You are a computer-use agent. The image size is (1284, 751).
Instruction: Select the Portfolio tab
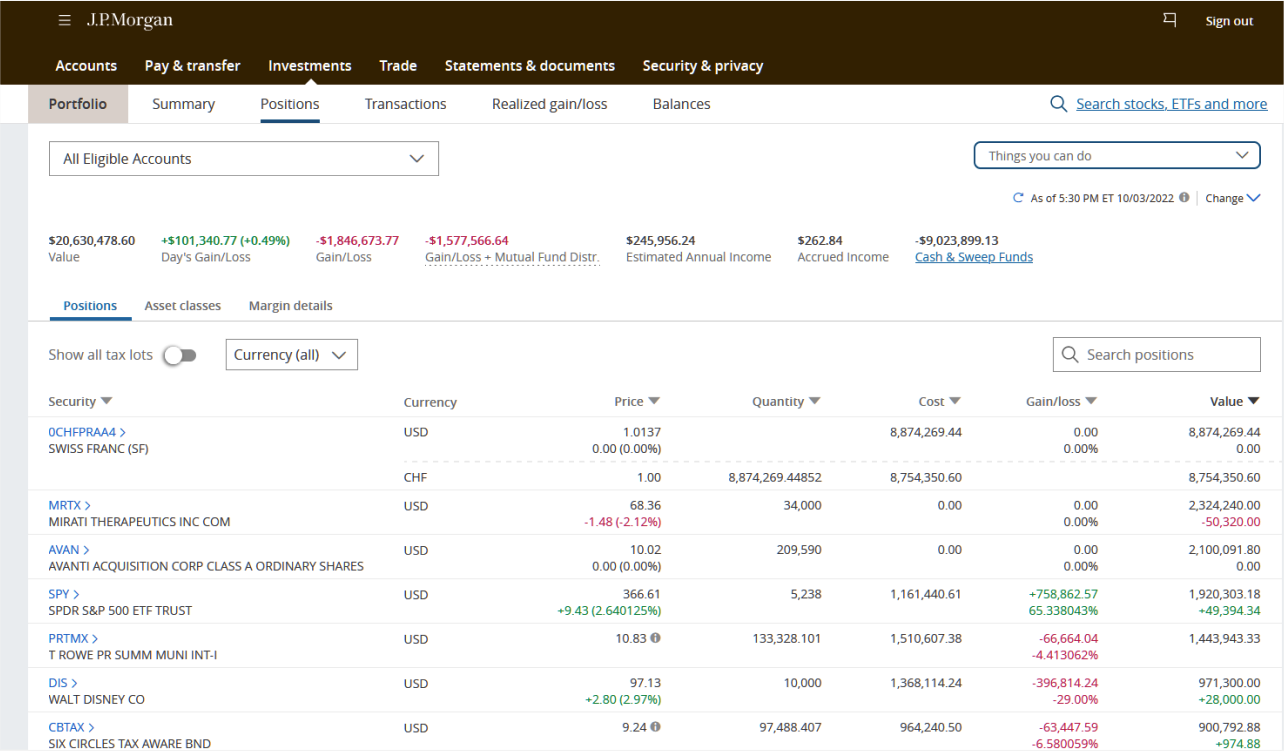coord(78,104)
